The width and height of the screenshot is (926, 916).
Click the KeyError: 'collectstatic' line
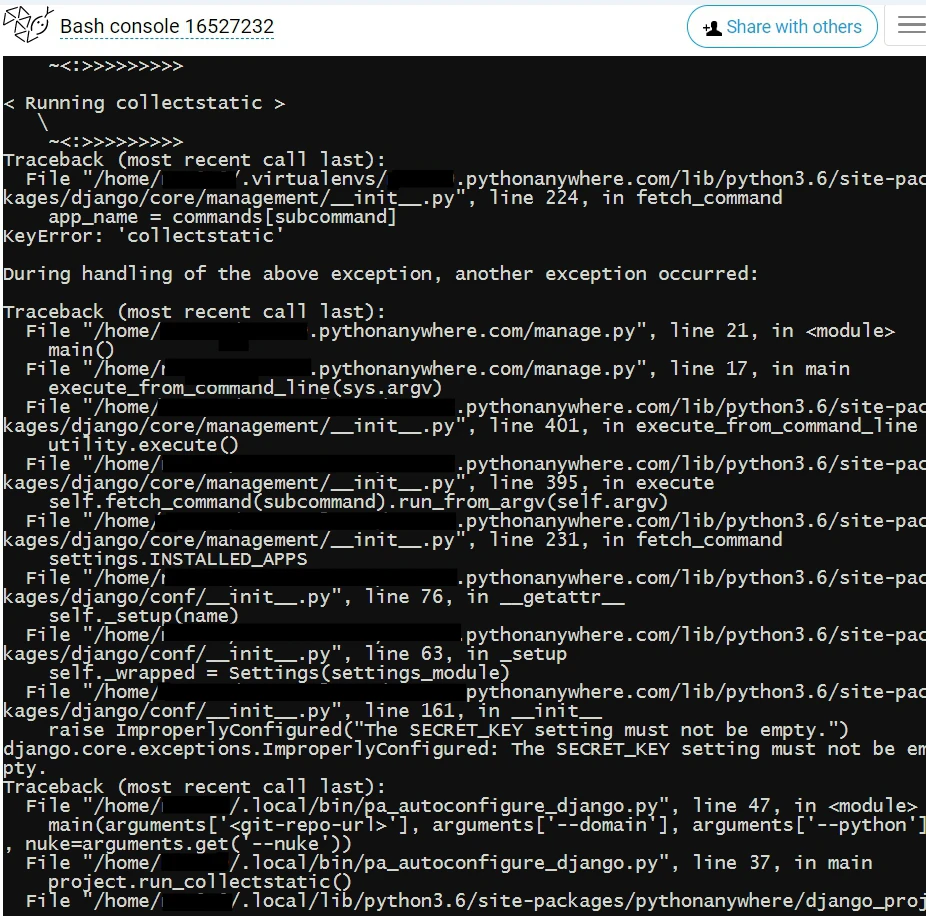pos(144,236)
